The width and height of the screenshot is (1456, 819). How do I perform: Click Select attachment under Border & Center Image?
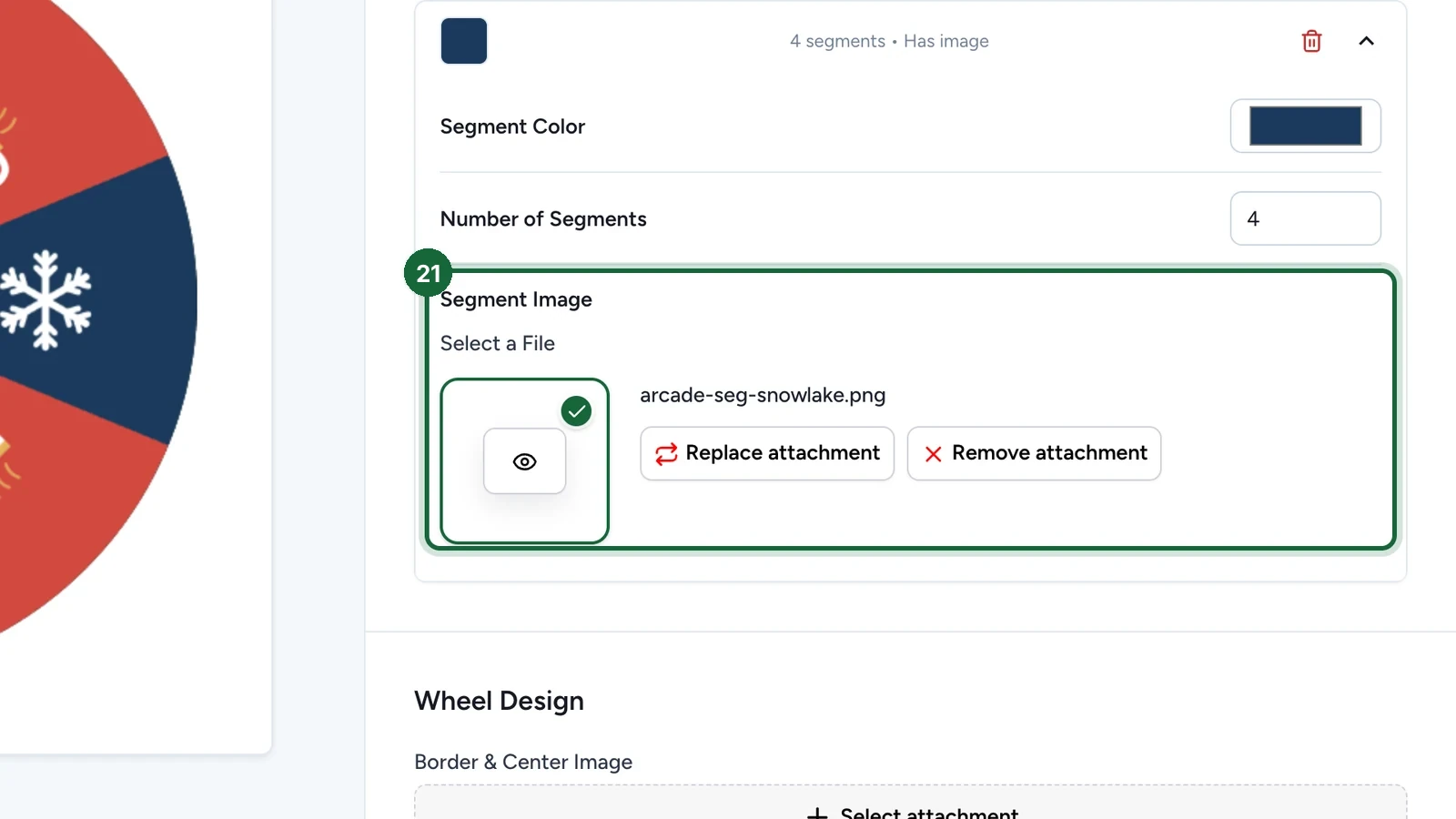[x=911, y=803]
